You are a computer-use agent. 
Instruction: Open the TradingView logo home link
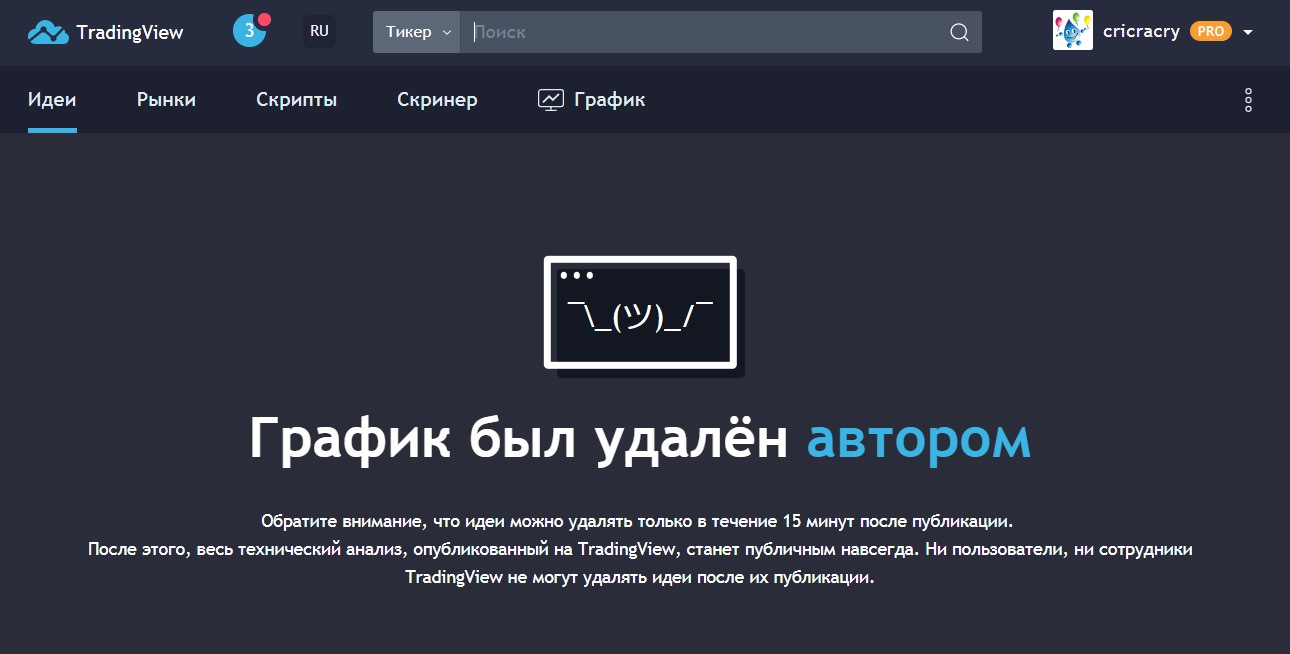[x=105, y=32]
